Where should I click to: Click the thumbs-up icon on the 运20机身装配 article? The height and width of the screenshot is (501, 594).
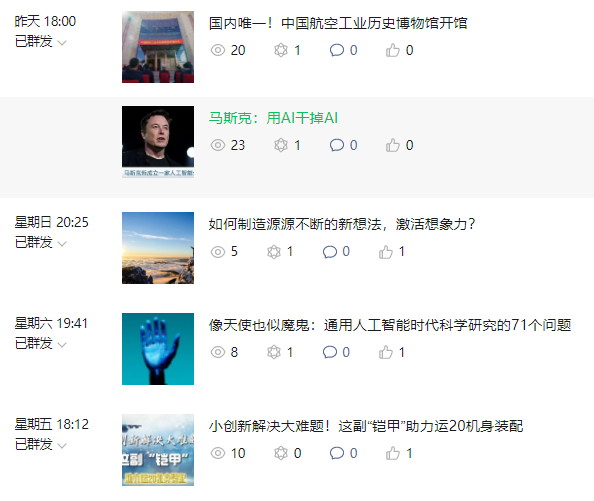pos(393,453)
